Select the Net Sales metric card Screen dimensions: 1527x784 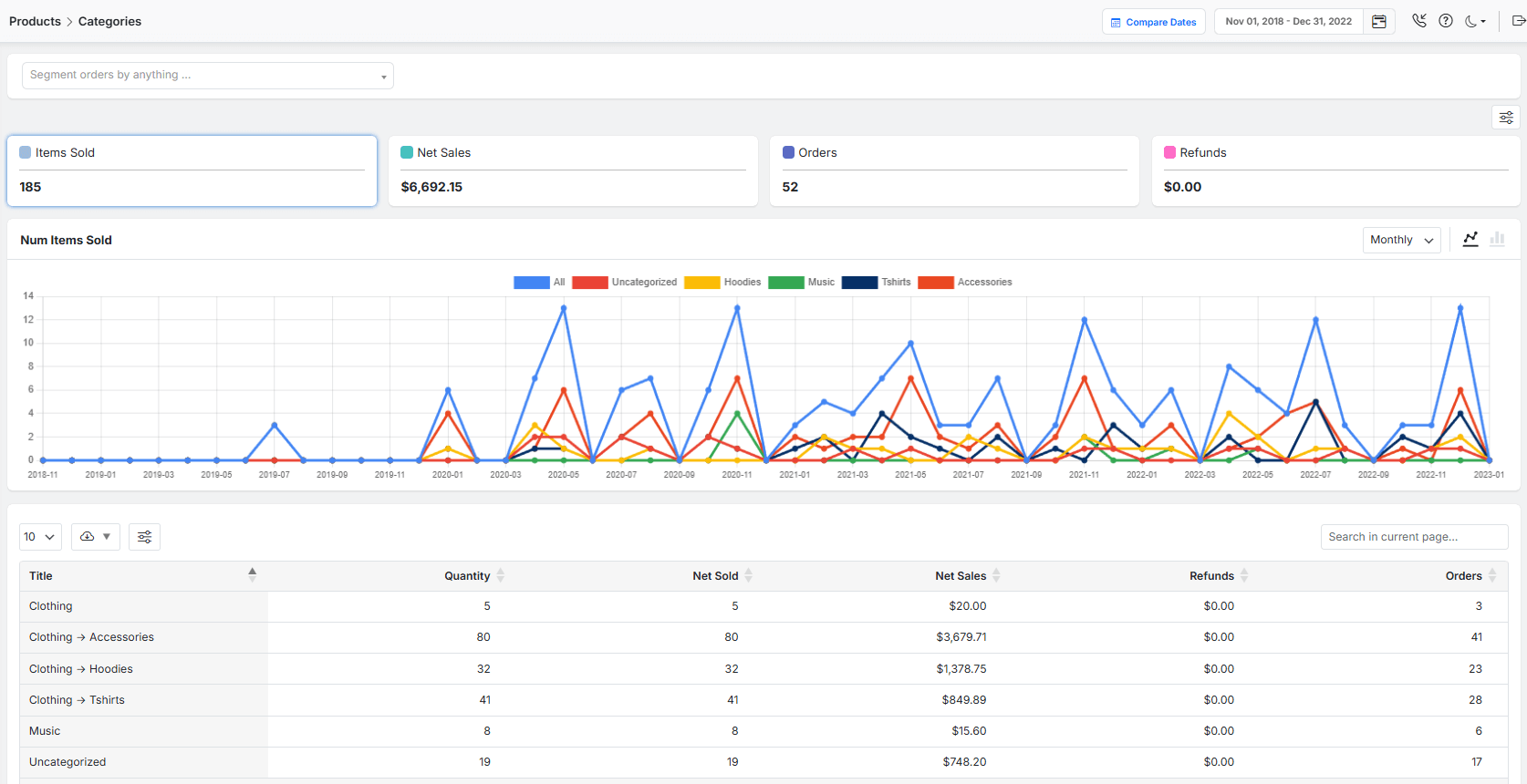(x=573, y=170)
